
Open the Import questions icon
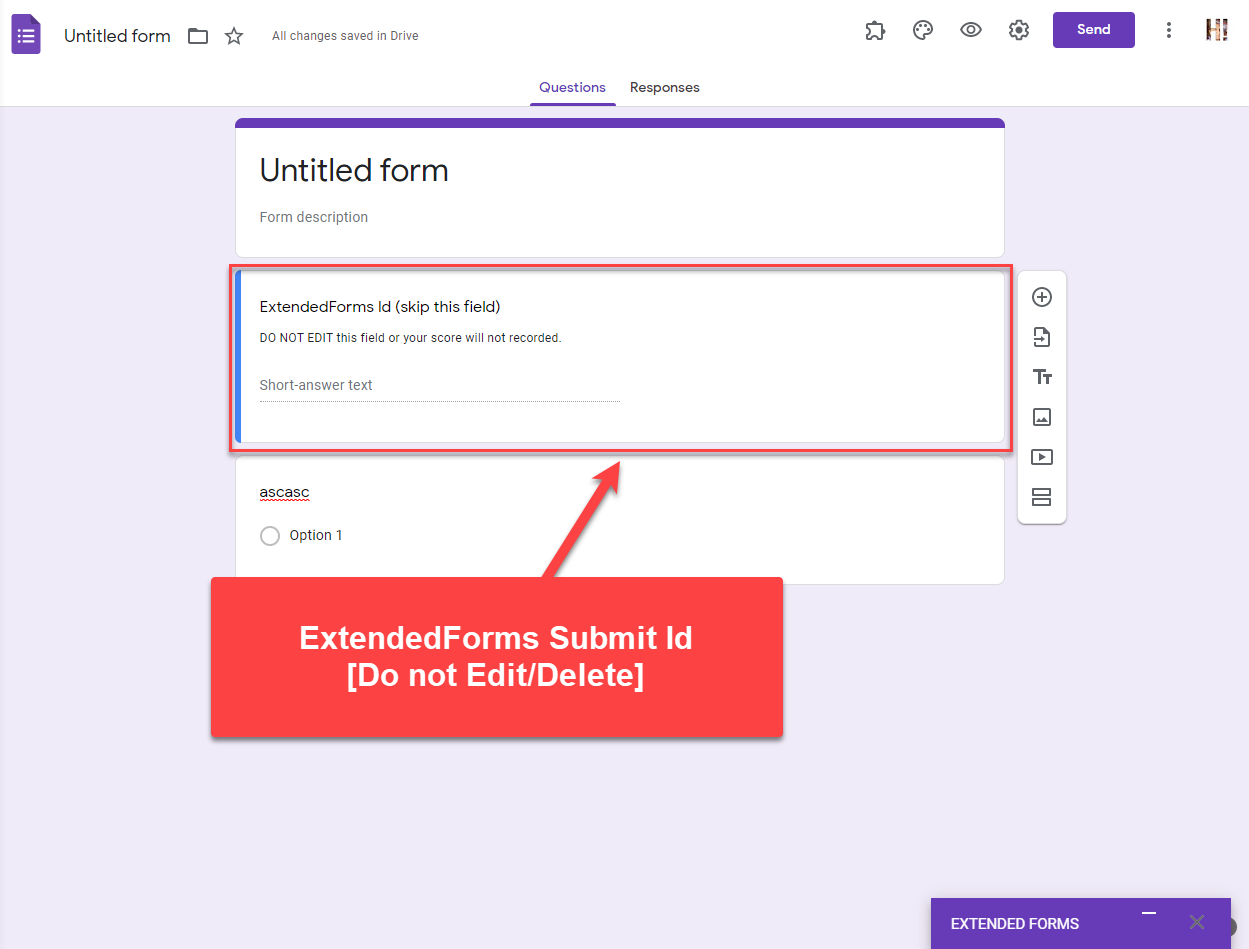[x=1042, y=337]
